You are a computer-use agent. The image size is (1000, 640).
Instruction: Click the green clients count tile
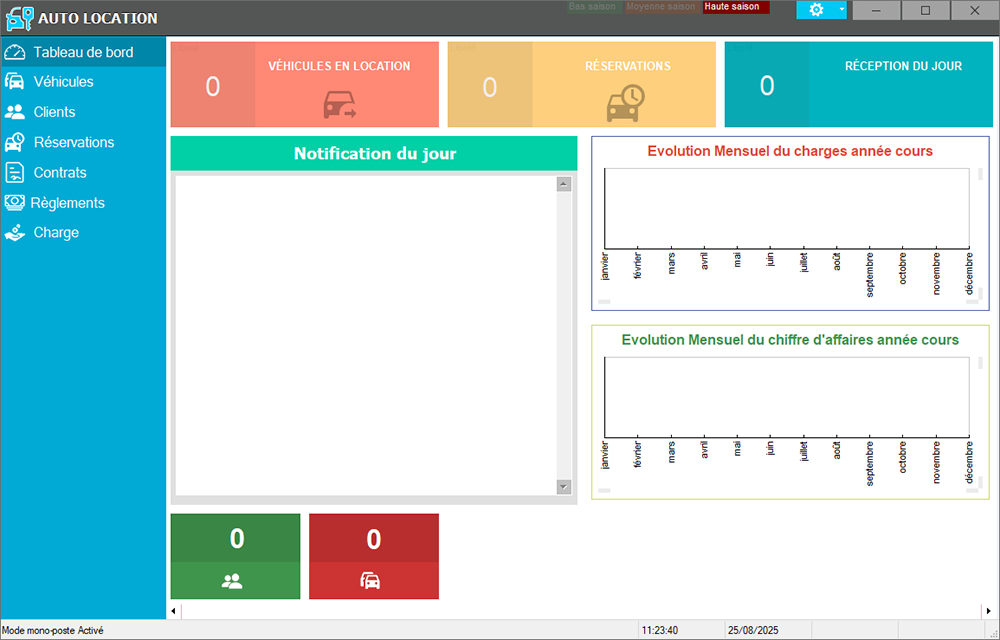(x=235, y=556)
